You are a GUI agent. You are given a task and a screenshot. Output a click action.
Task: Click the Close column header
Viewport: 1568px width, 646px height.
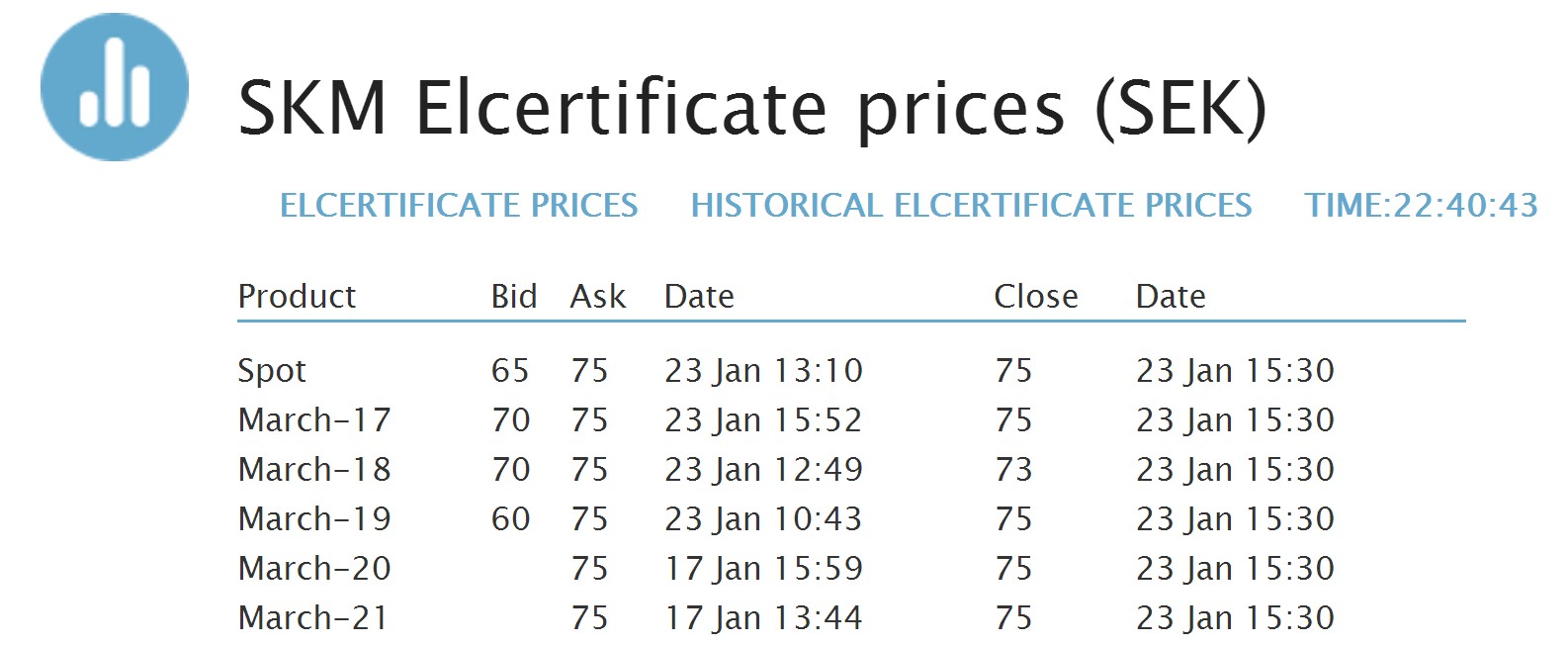(x=1035, y=296)
